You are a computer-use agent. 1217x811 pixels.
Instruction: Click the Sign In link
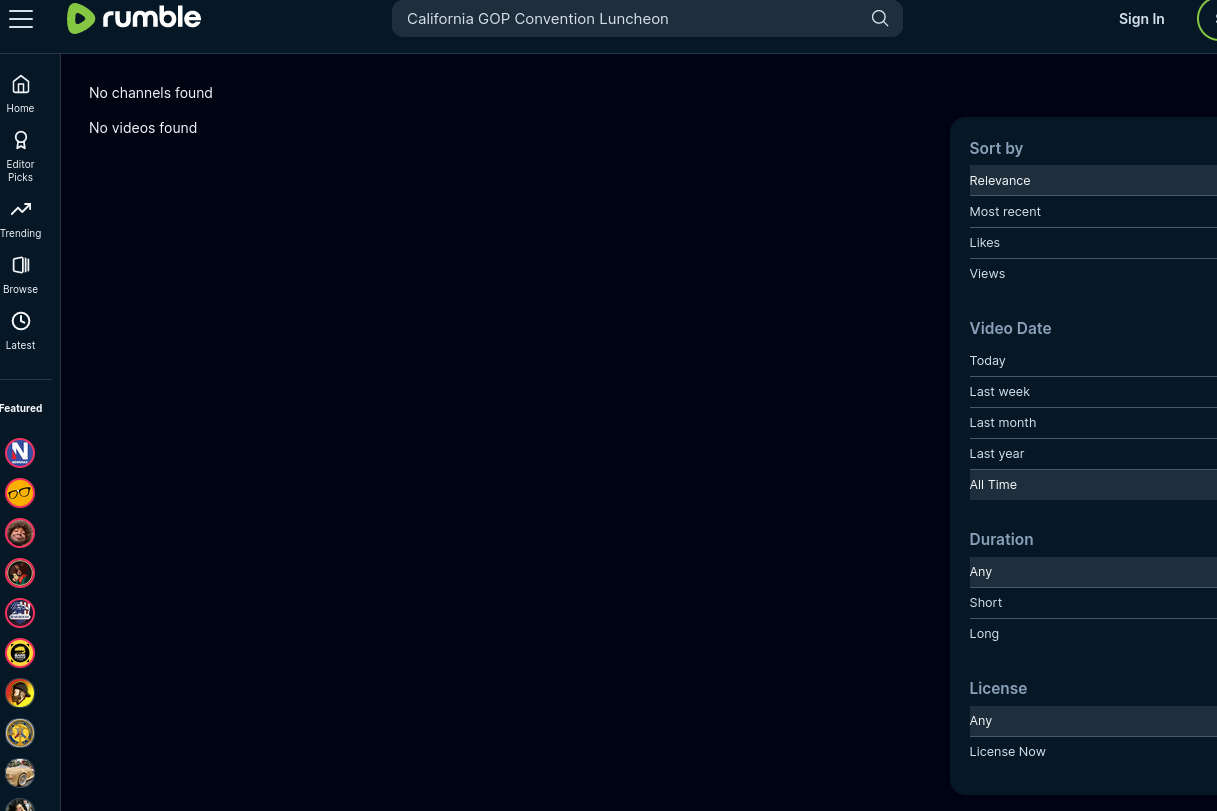point(1141,19)
